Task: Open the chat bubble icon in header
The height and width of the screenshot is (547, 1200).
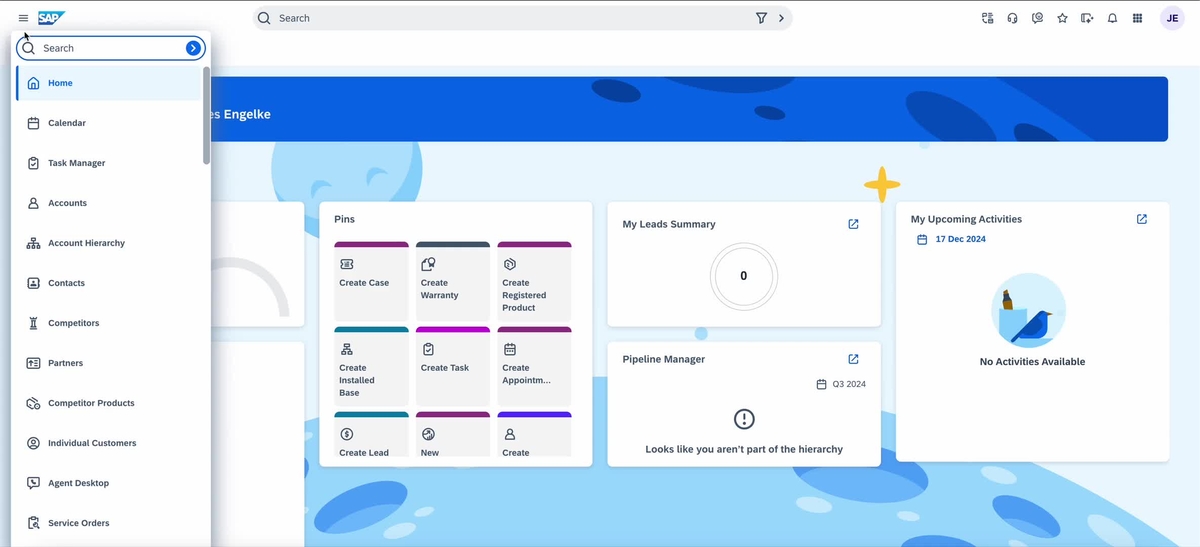Action: (1037, 18)
